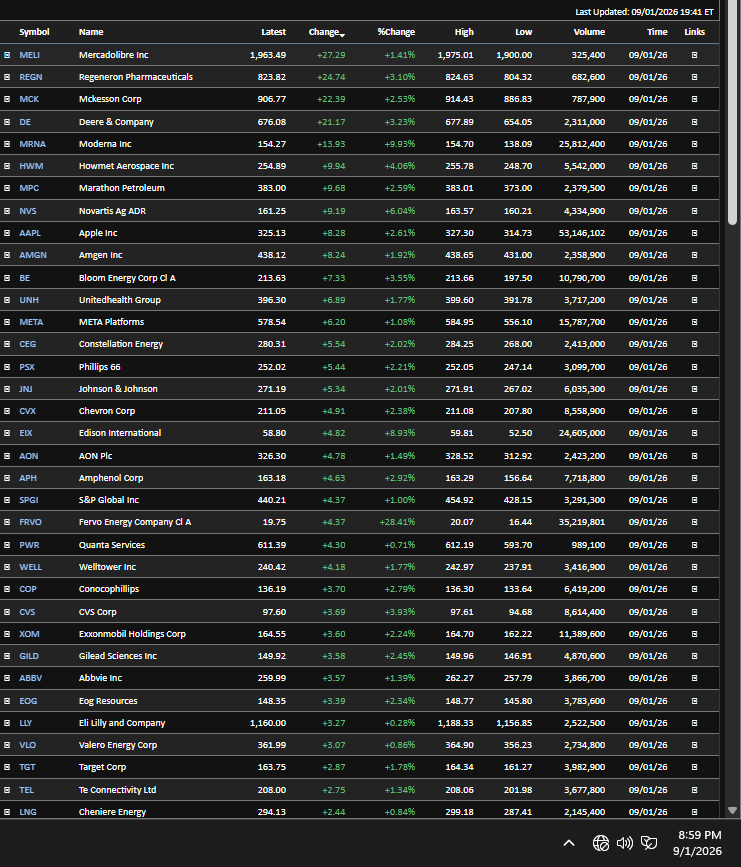The width and height of the screenshot is (741, 867).
Task: Open links icon for Quanta Services
Action: coord(695,545)
